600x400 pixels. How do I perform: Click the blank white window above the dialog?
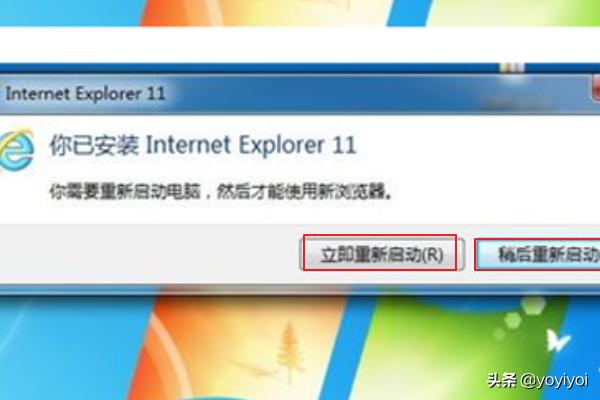pyautogui.click(x=300, y=44)
